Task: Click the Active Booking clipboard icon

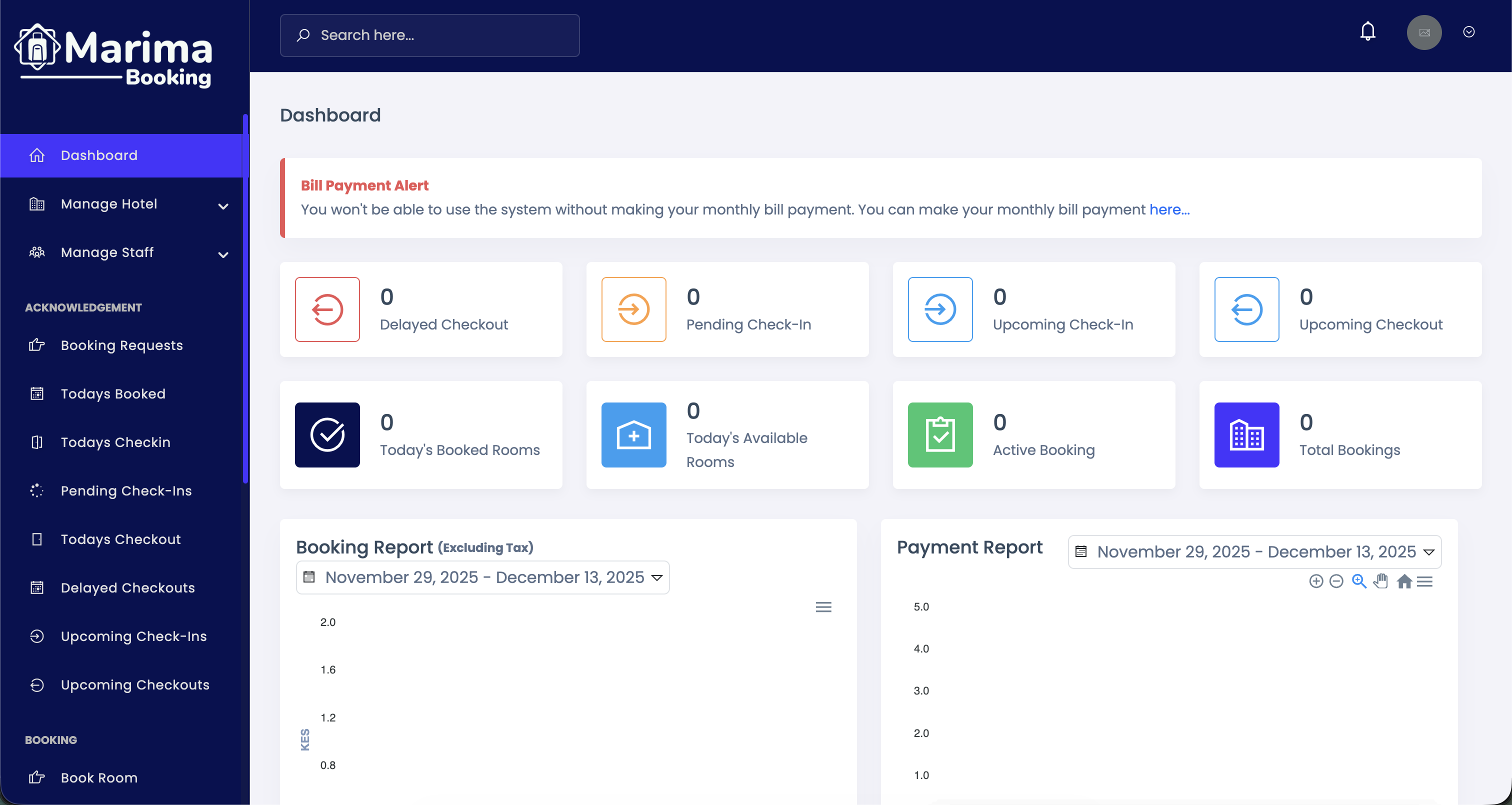Action: [939, 435]
